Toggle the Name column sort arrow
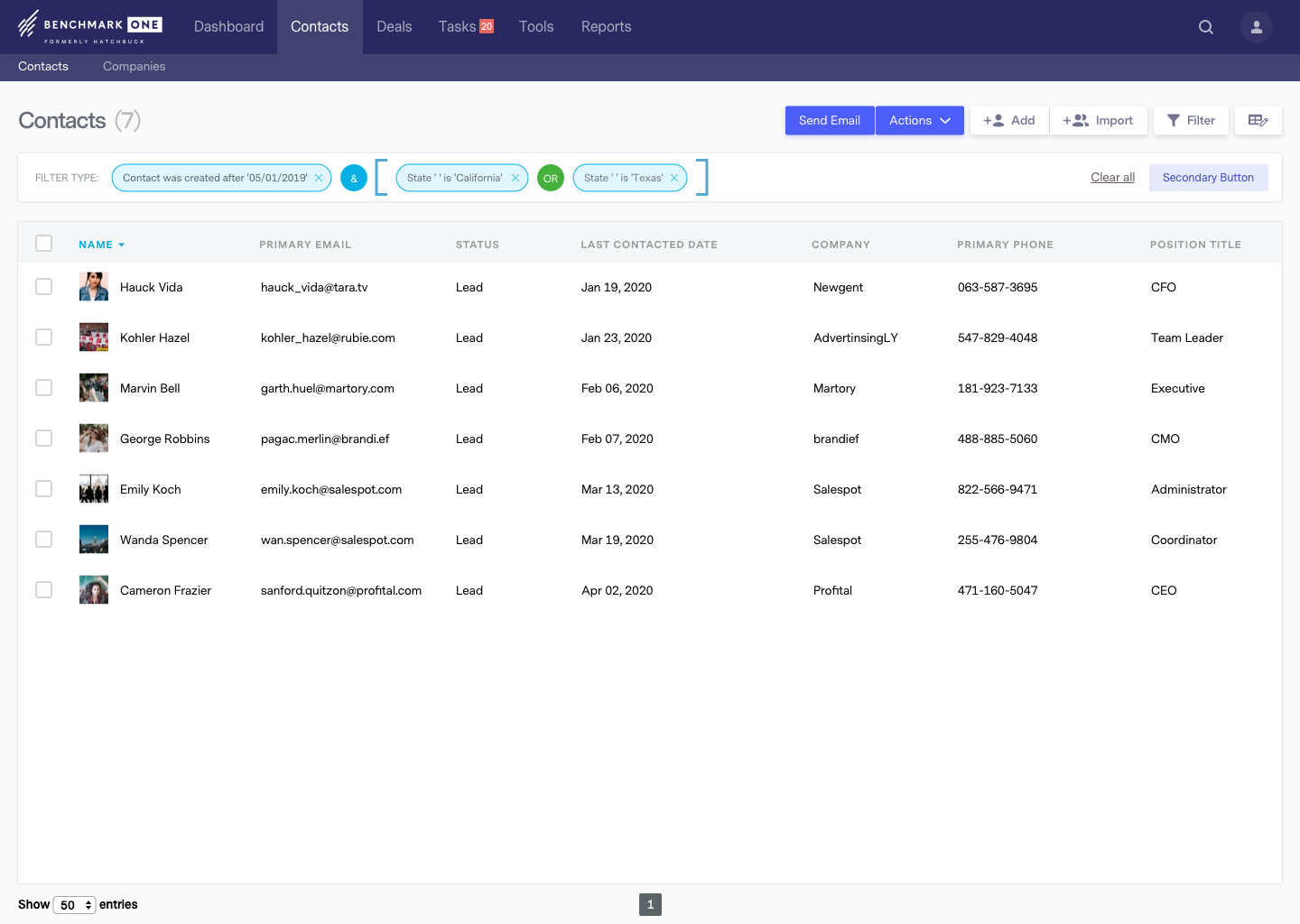Screen dimensions: 1300x924 tap(121, 244)
